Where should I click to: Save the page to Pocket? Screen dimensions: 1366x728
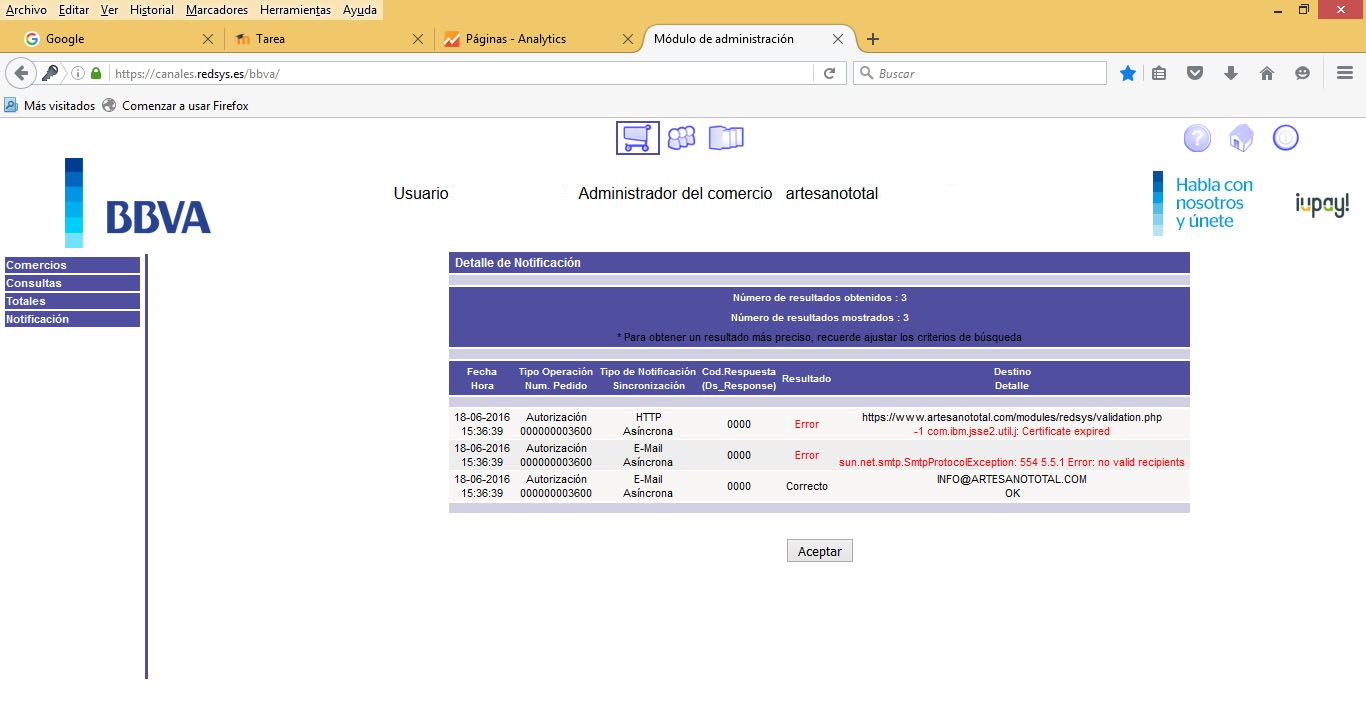tap(1194, 73)
